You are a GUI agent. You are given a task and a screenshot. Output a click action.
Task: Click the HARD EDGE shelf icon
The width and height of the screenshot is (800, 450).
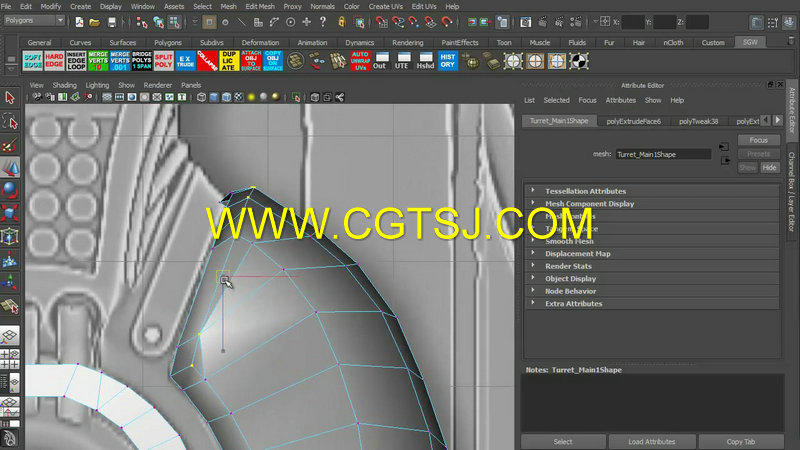54,61
